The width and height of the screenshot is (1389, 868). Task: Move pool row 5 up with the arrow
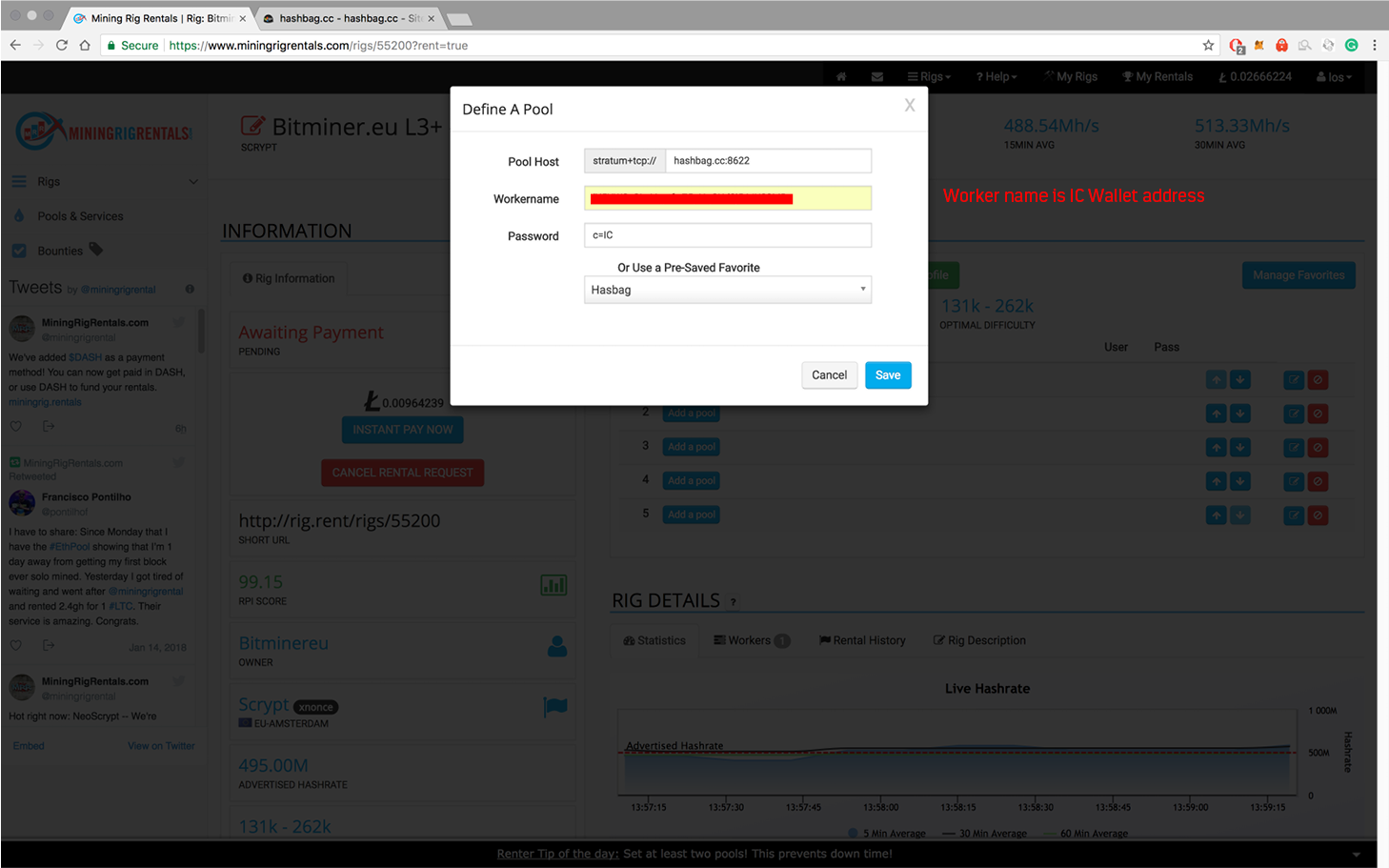tap(1217, 515)
